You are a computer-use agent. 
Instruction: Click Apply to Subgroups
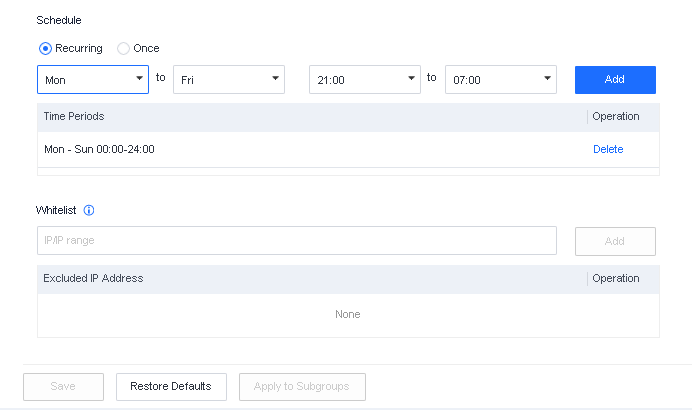point(302,386)
